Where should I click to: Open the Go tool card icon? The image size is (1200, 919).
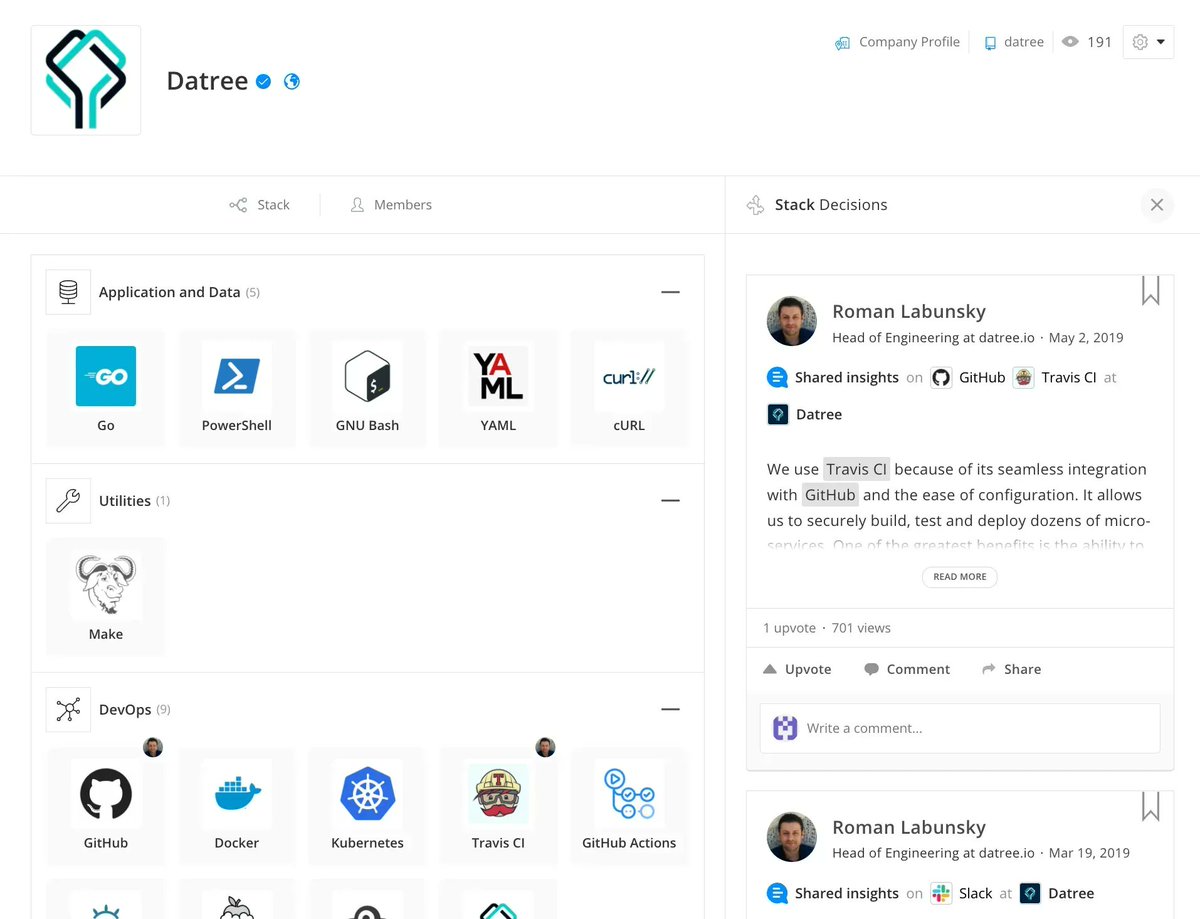106,376
